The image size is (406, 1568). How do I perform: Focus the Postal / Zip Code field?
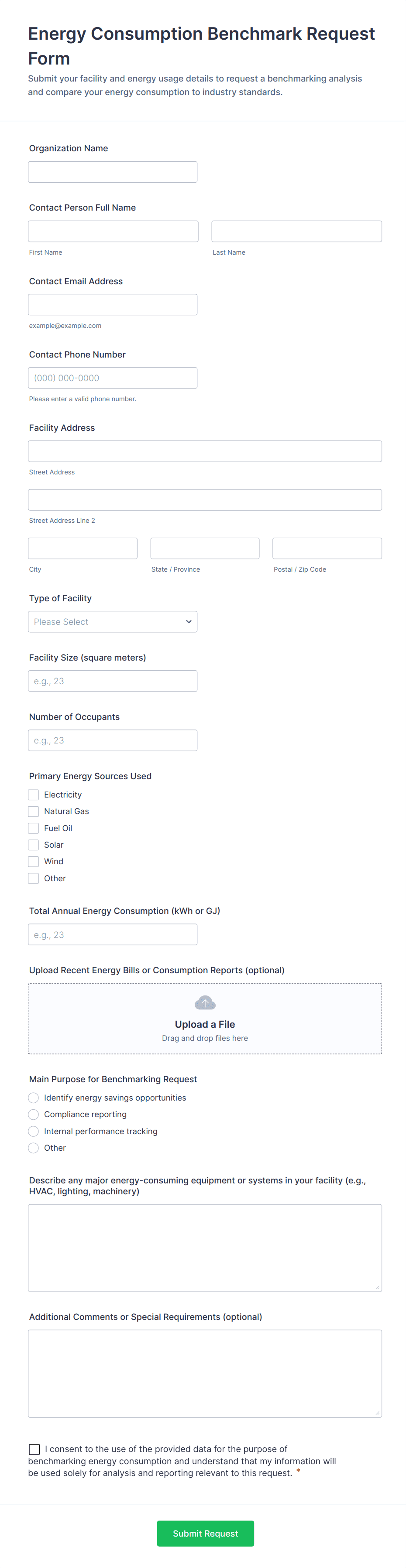coord(327,548)
